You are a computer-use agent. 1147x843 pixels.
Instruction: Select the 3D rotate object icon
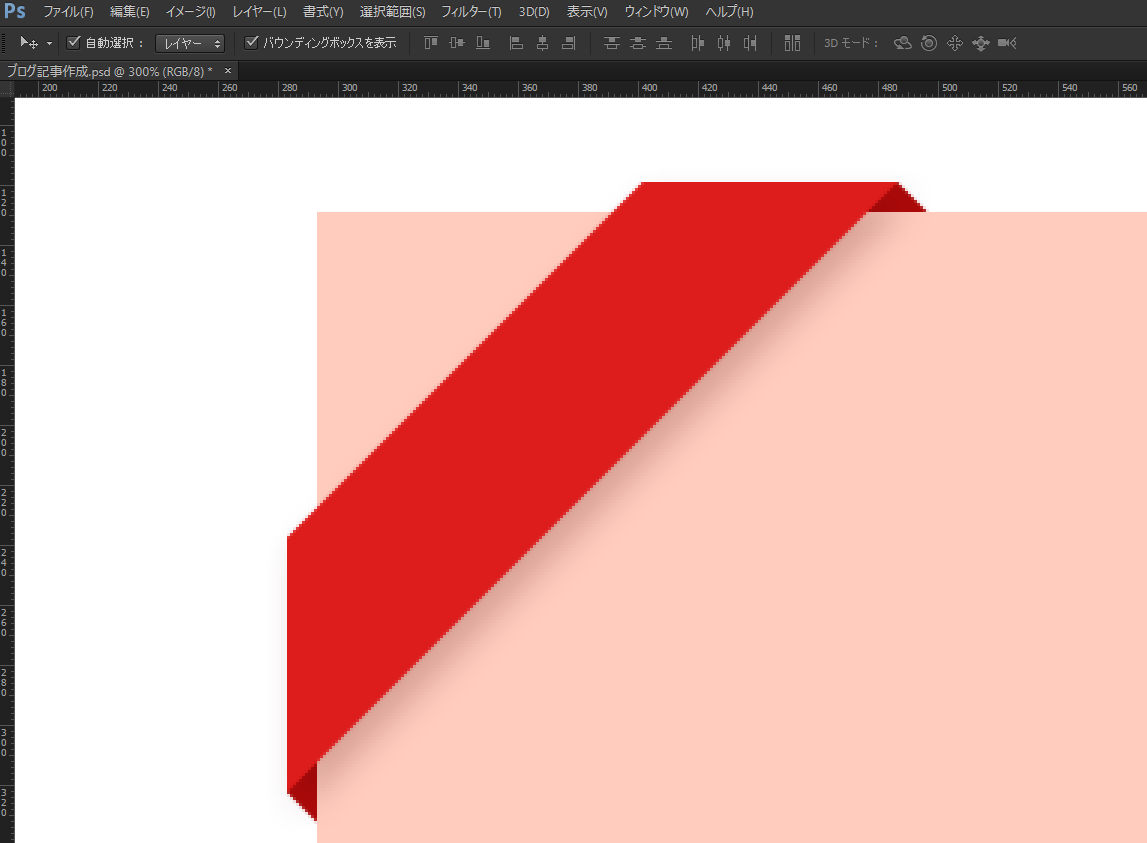[903, 43]
